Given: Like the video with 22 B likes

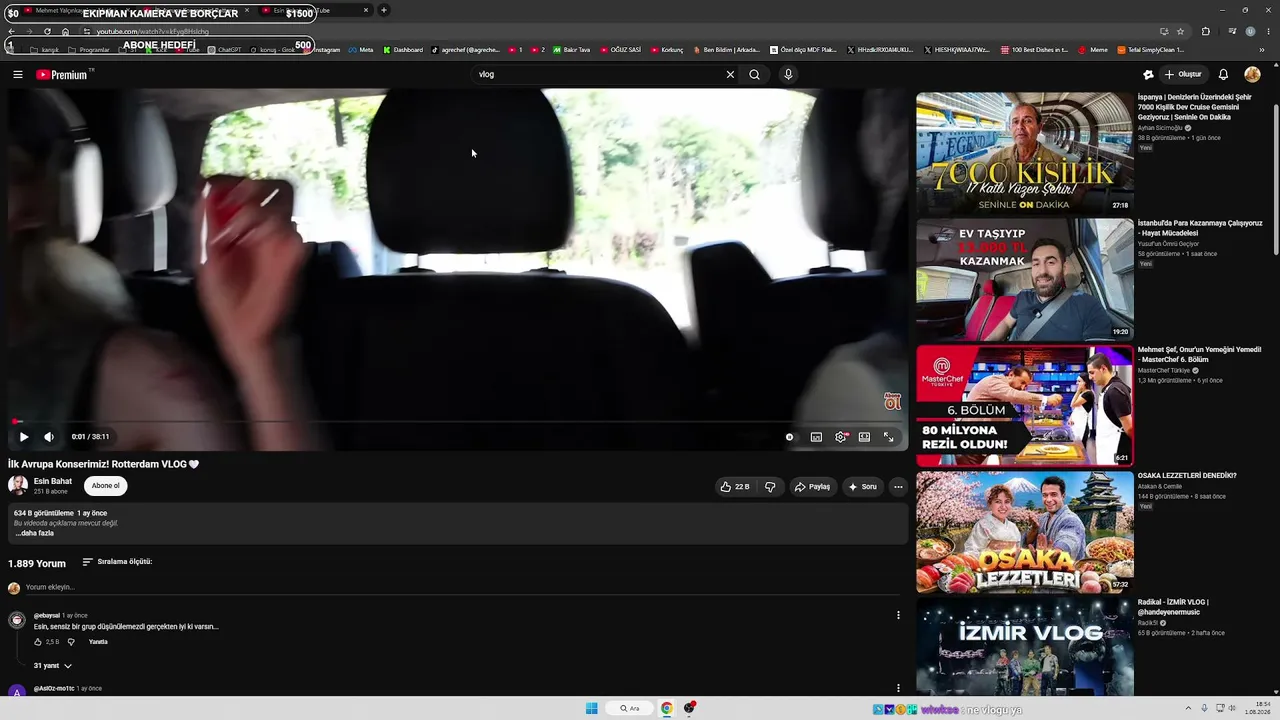Looking at the screenshot, I should (734, 487).
